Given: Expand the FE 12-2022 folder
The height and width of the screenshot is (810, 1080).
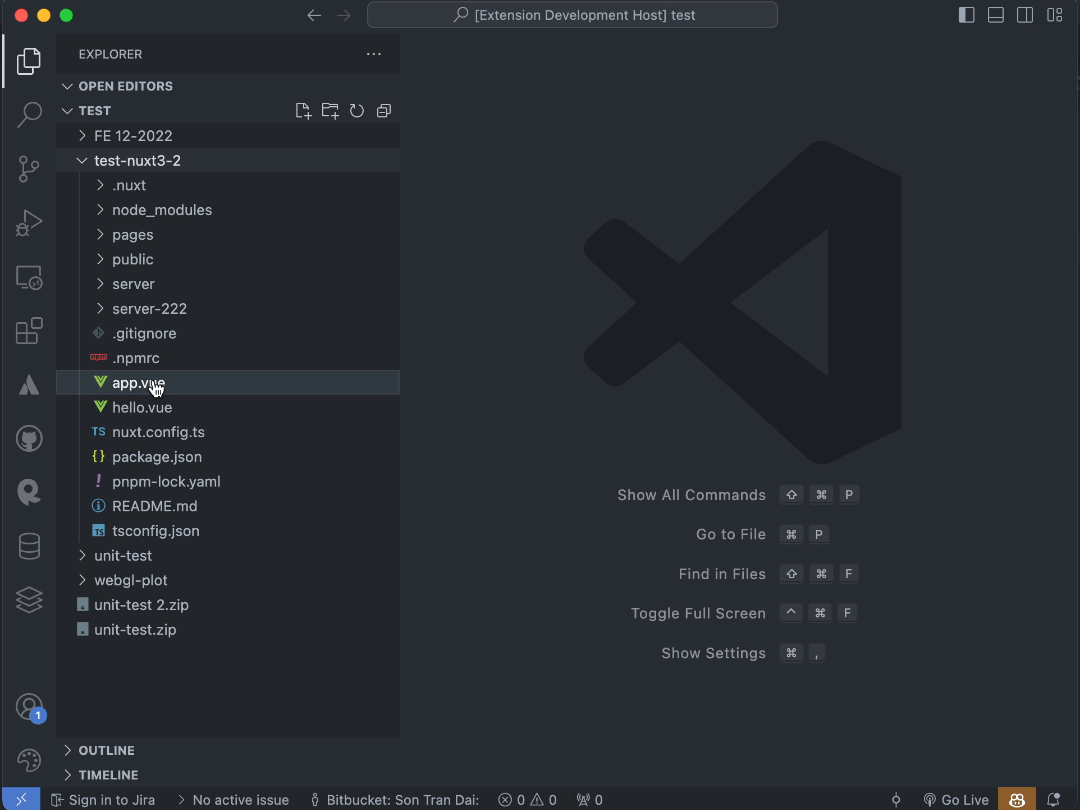Looking at the screenshot, I should tap(228, 136).
